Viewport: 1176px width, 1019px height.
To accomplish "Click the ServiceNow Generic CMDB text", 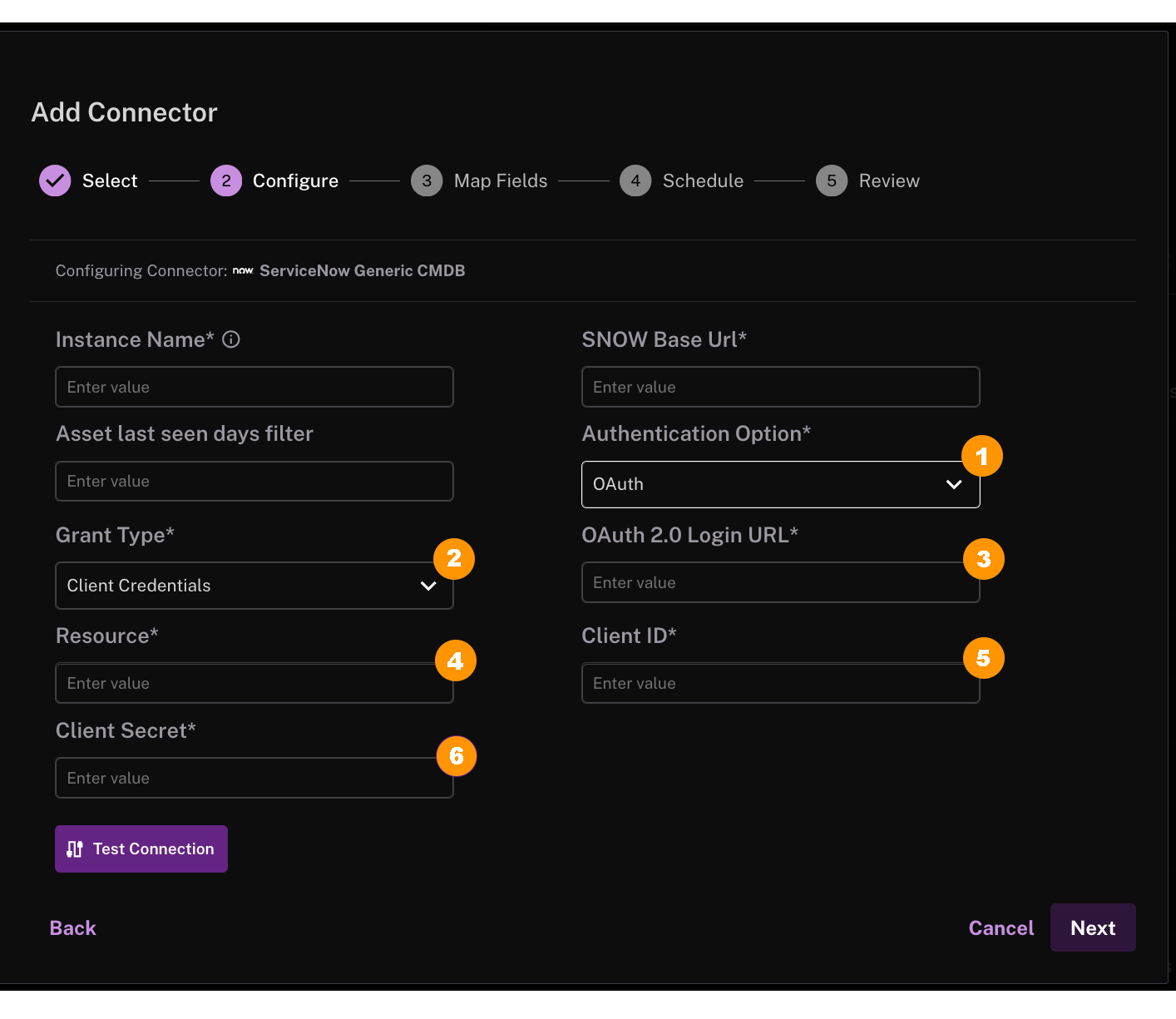I will pyautogui.click(x=363, y=270).
